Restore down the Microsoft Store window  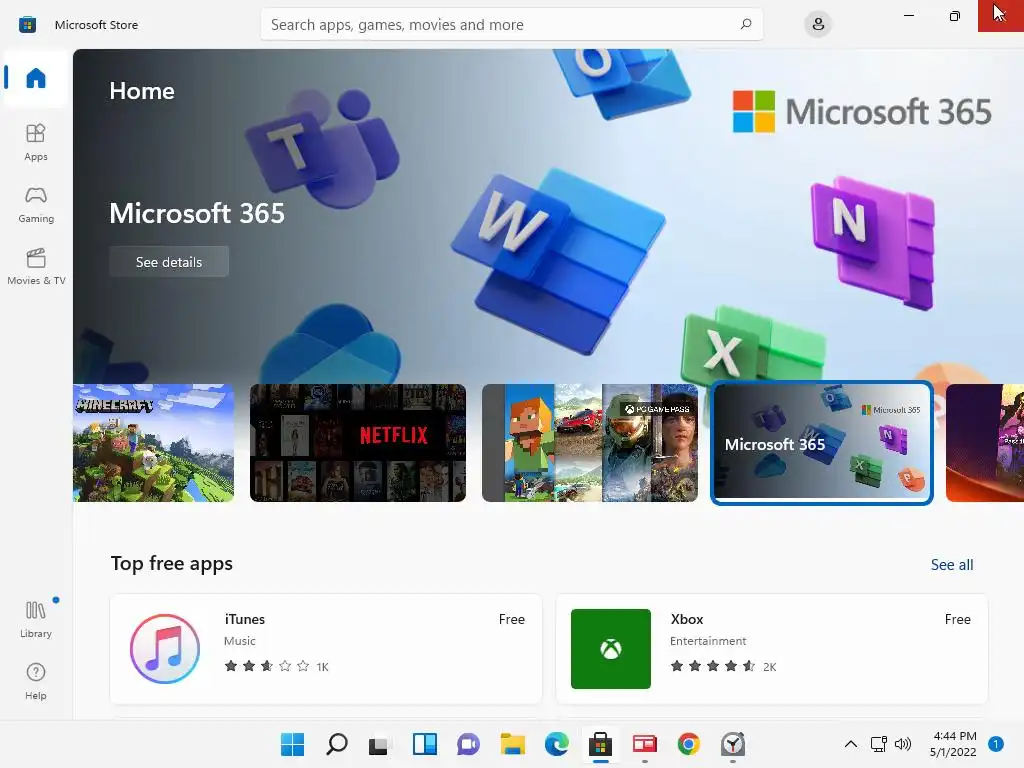coord(955,16)
